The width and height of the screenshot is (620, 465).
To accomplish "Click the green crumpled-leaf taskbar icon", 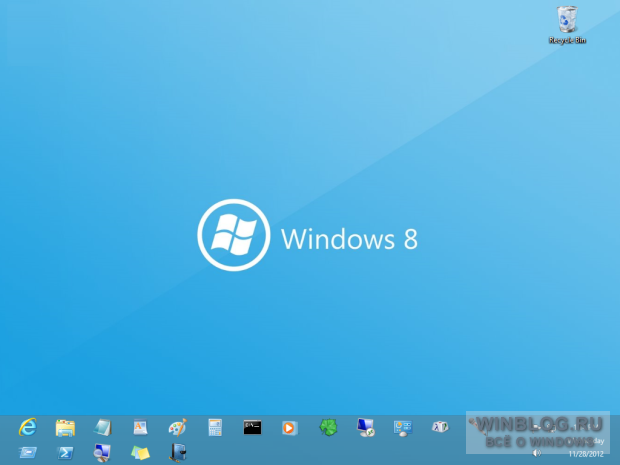I will (328, 427).
